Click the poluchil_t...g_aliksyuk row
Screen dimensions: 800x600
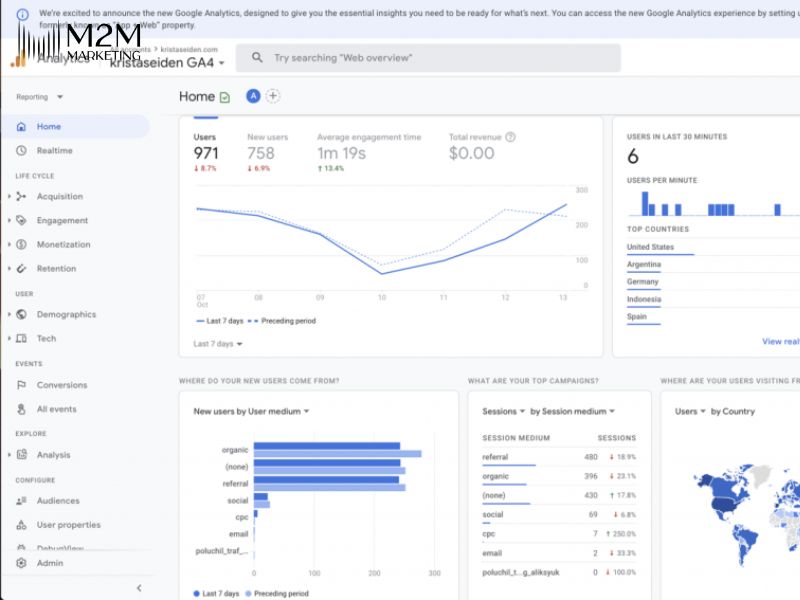point(559,572)
